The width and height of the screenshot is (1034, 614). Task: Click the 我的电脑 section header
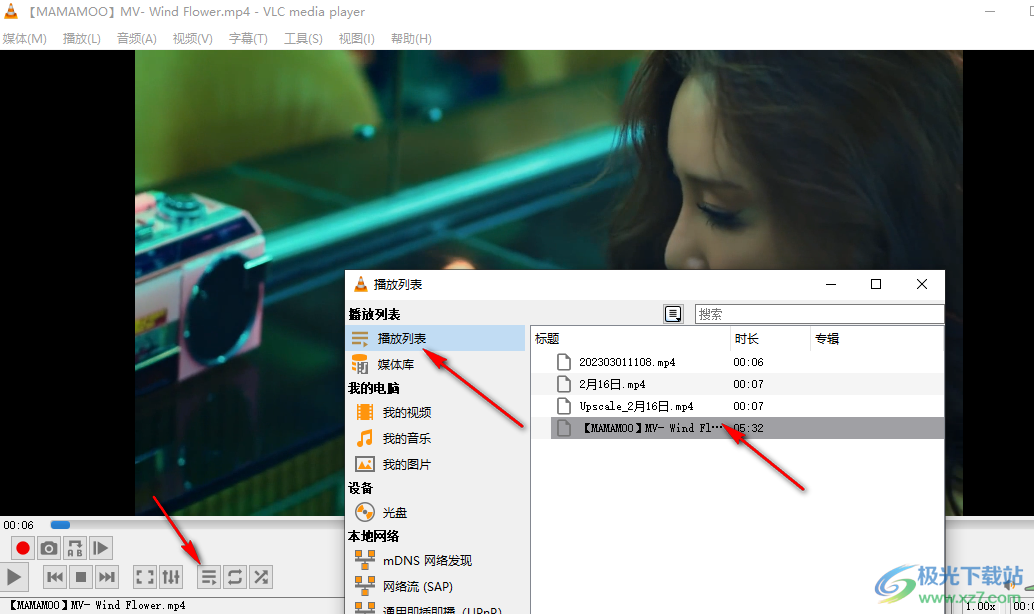[x=373, y=388]
